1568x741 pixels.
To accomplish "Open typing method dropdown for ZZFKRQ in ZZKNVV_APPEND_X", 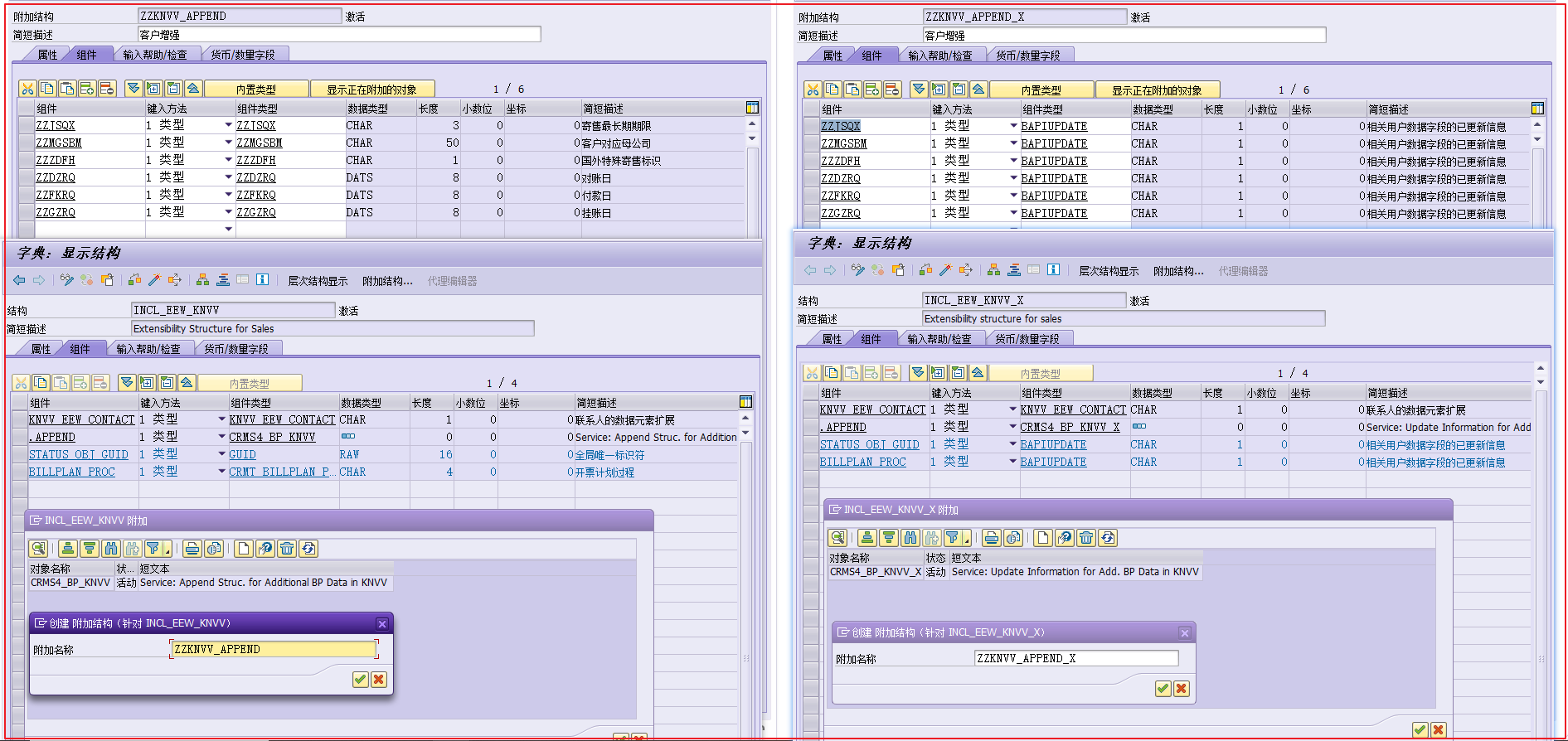I will [1013, 196].
